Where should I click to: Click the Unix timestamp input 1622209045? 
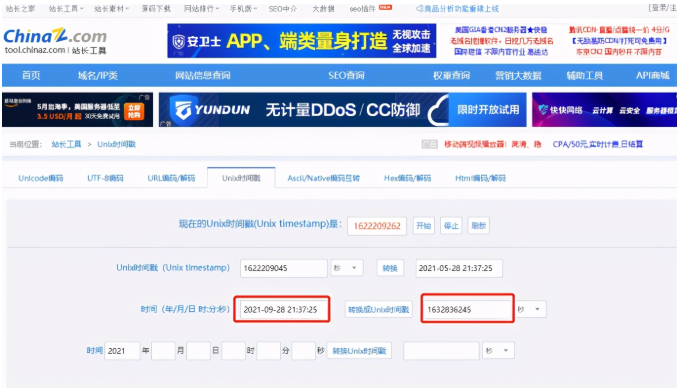(284, 268)
